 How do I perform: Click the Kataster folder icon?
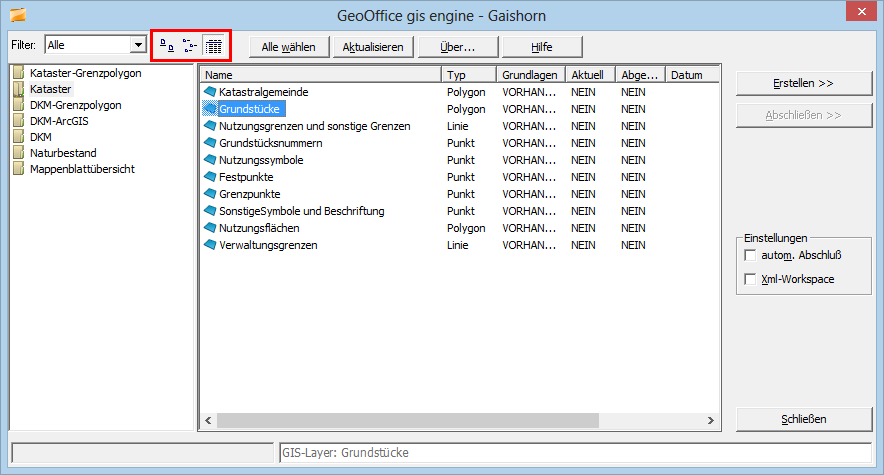19,89
